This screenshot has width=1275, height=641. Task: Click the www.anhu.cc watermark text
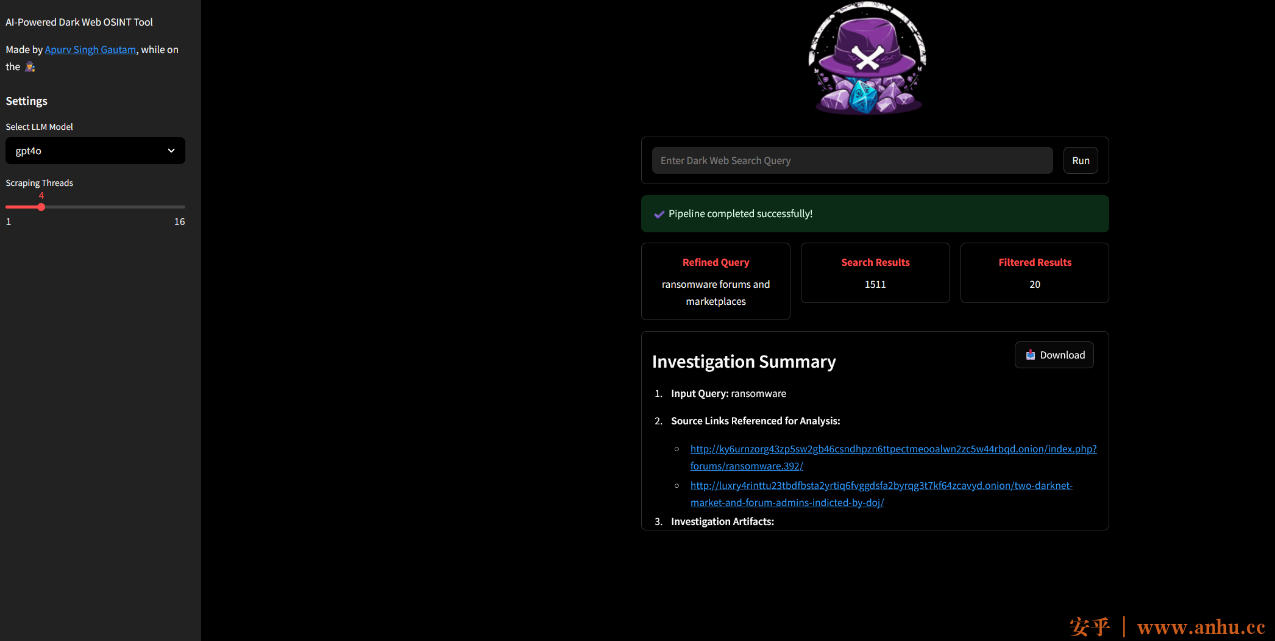1200,627
